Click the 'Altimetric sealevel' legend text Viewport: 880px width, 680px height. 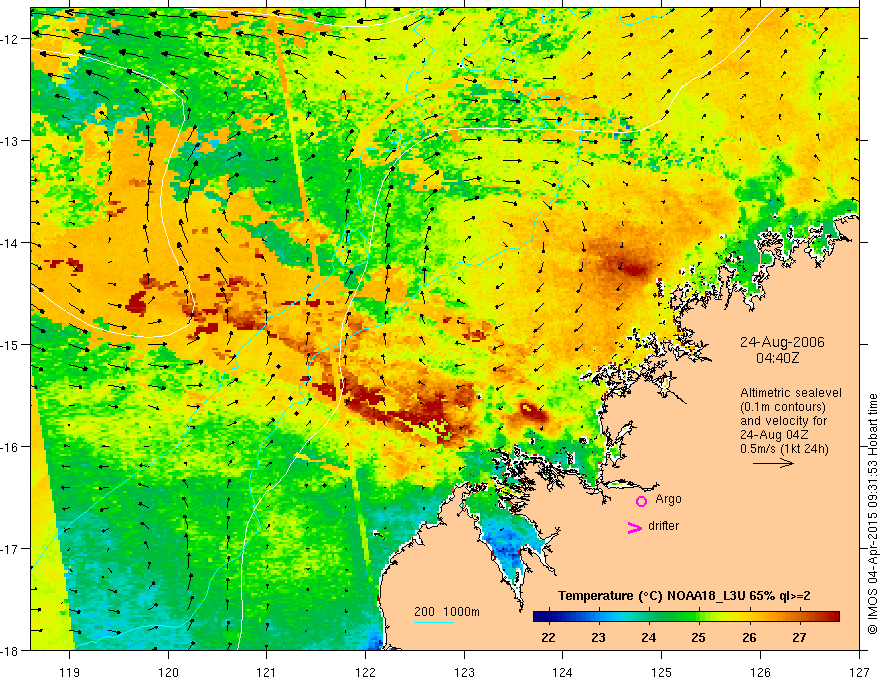(x=791, y=393)
